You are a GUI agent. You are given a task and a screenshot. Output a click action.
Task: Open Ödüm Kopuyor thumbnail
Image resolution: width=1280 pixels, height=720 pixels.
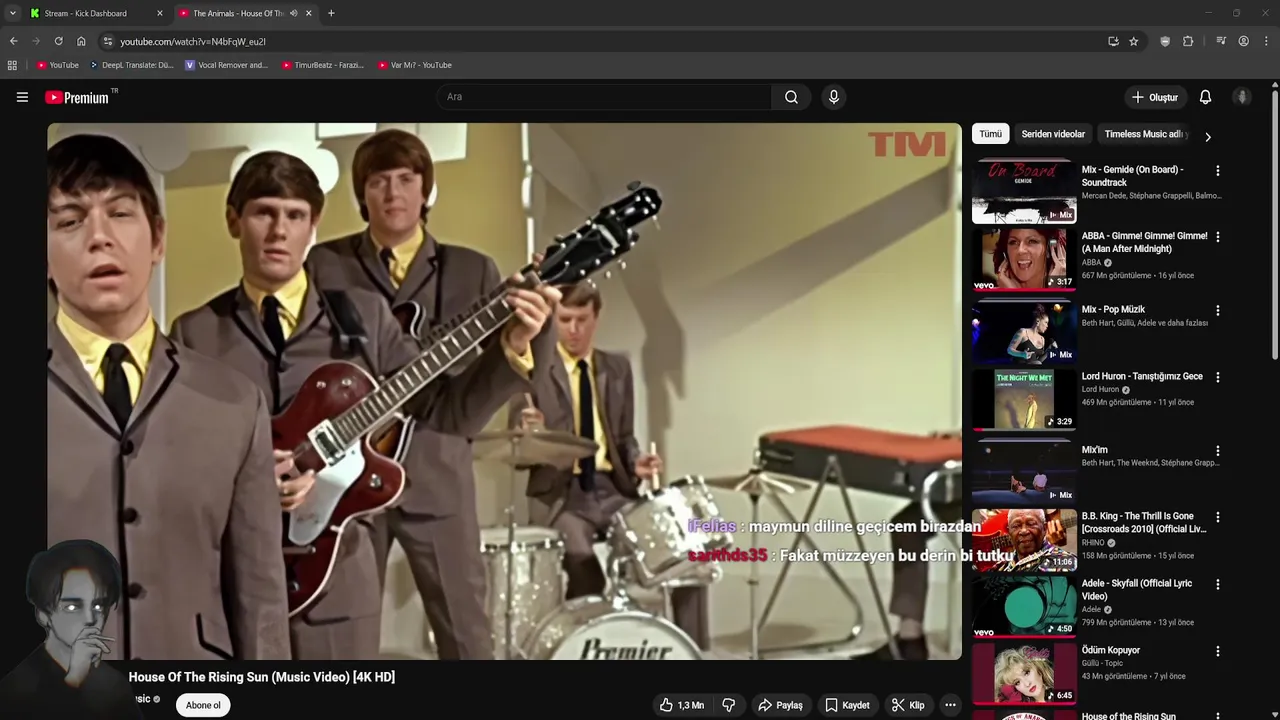point(1024,673)
